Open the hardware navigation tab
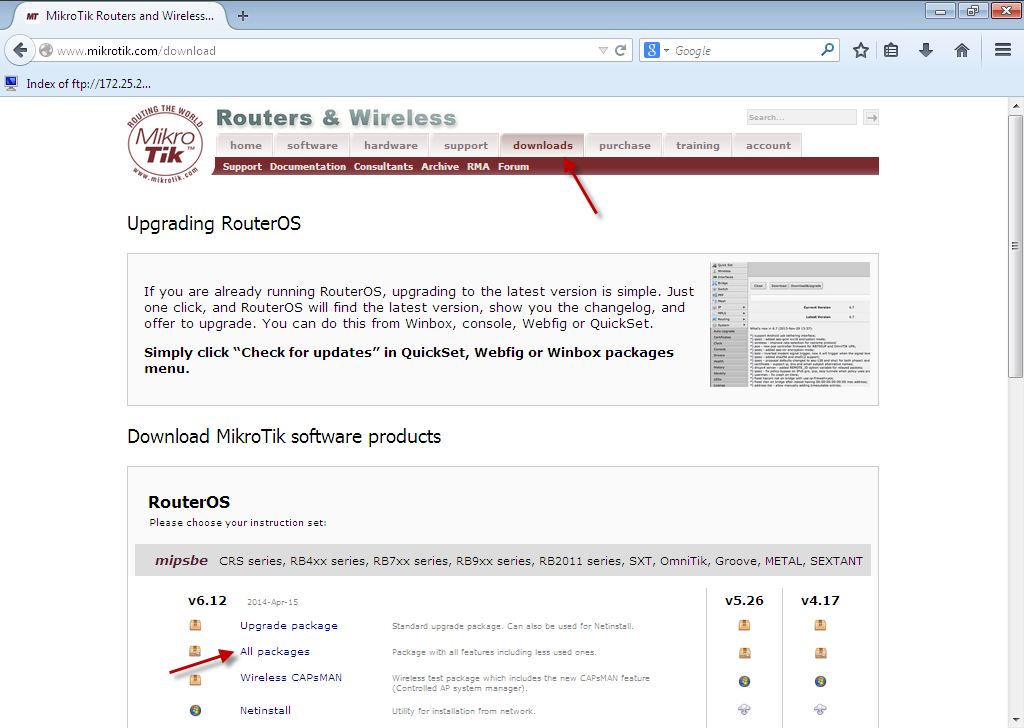 click(x=391, y=146)
